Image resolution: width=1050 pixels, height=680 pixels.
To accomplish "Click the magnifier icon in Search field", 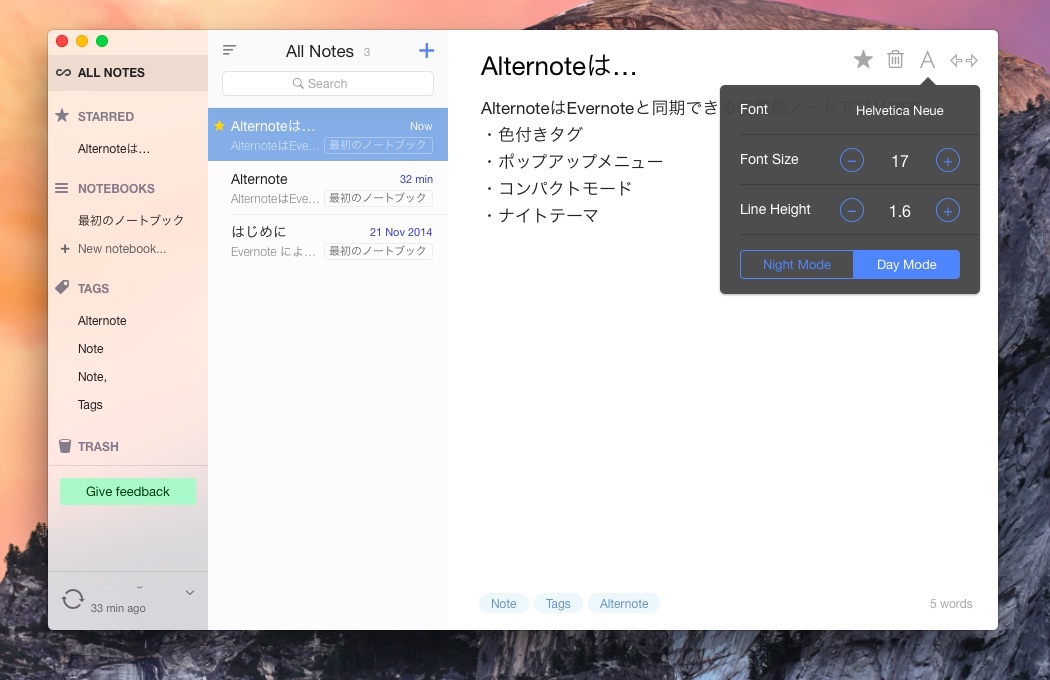I will point(298,83).
